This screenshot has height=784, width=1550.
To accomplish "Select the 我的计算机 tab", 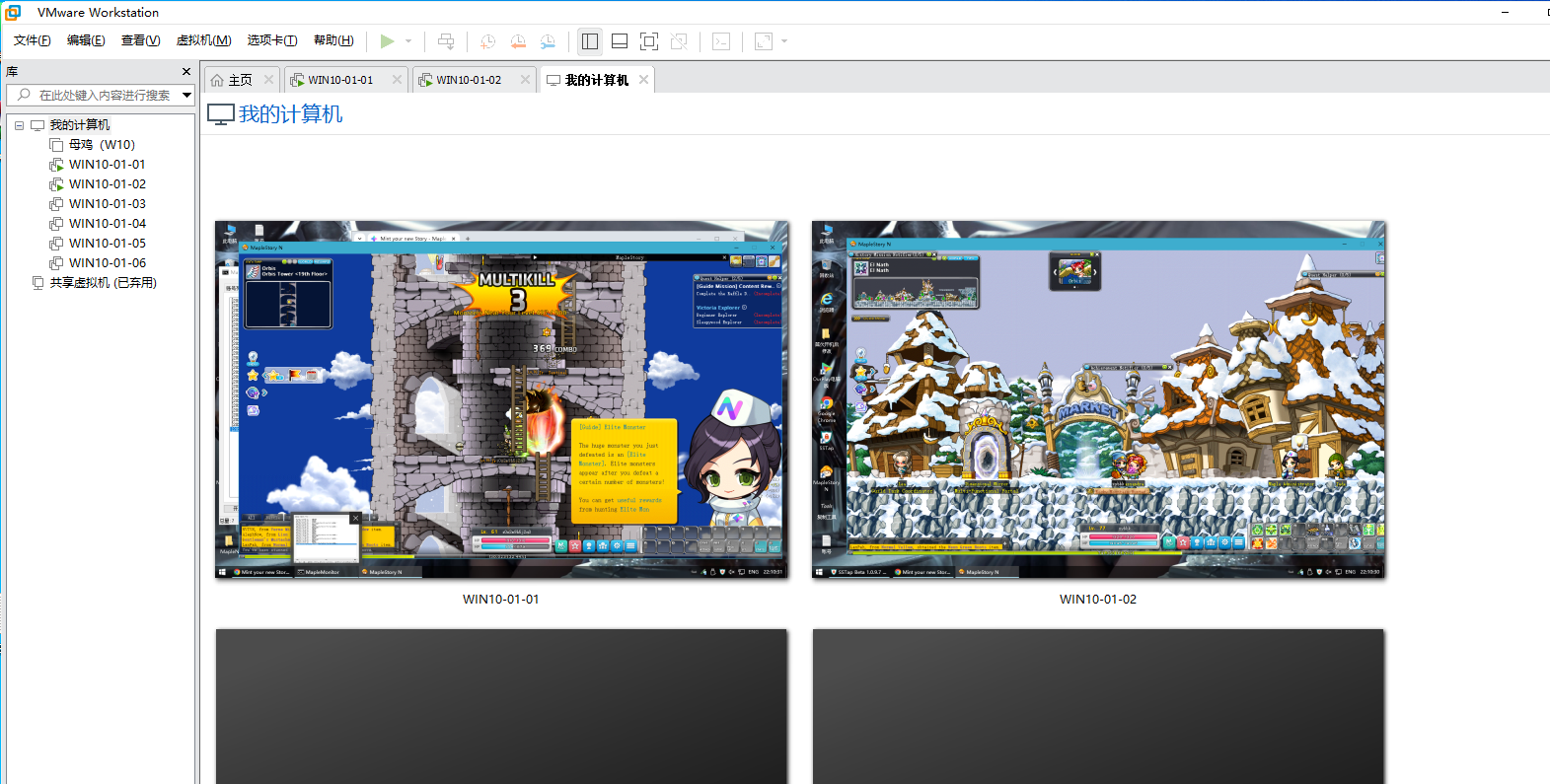I will 597,80.
